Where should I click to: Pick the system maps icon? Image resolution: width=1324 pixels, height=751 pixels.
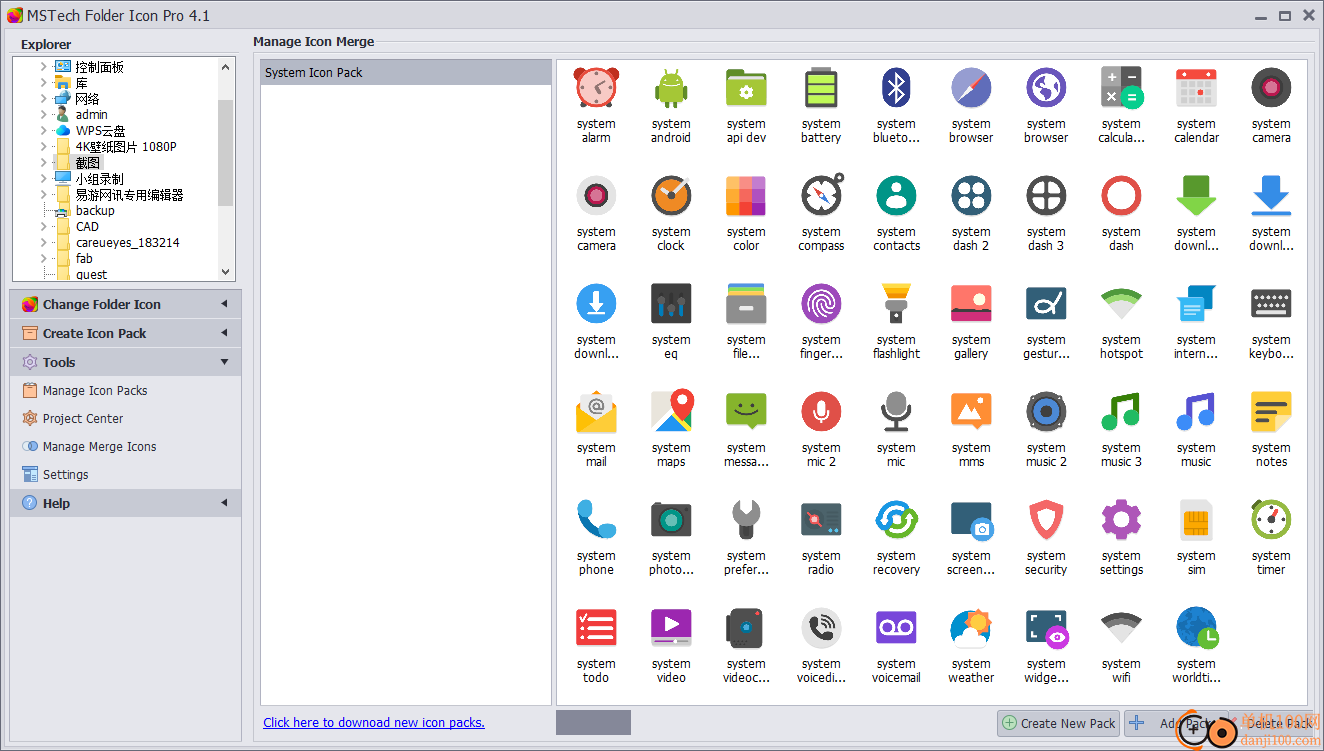(671, 412)
